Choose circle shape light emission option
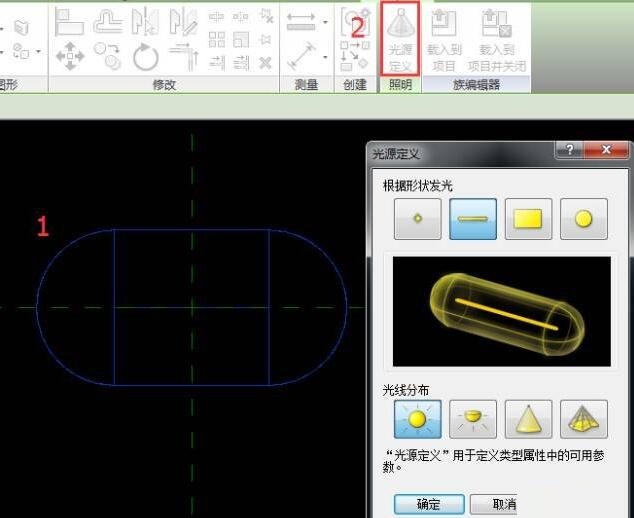The height and width of the screenshot is (518, 634). pos(584,219)
